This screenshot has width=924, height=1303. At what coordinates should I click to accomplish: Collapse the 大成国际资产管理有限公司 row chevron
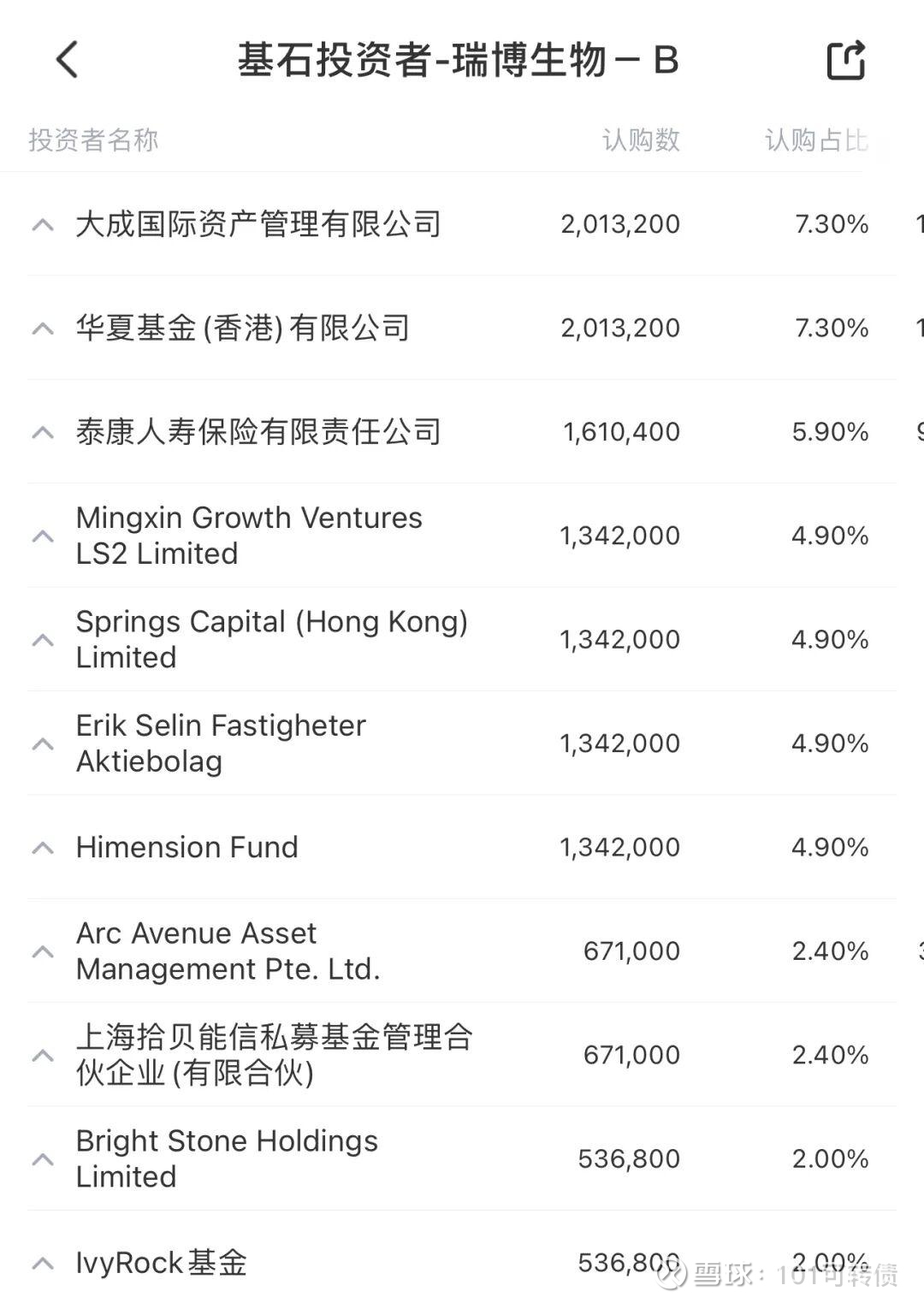click(x=43, y=225)
